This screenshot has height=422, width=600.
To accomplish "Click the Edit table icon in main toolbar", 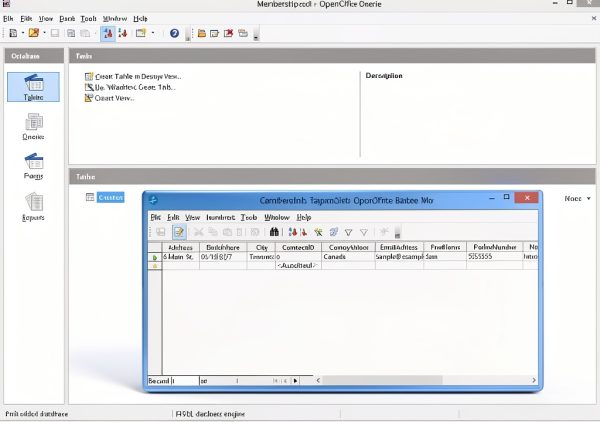I will point(215,34).
